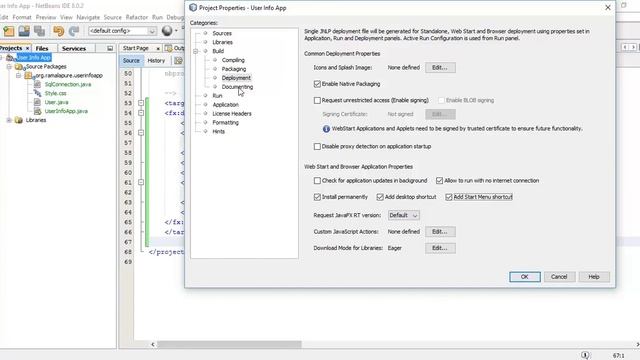Click OK in Project Properties dialog

[524, 277]
